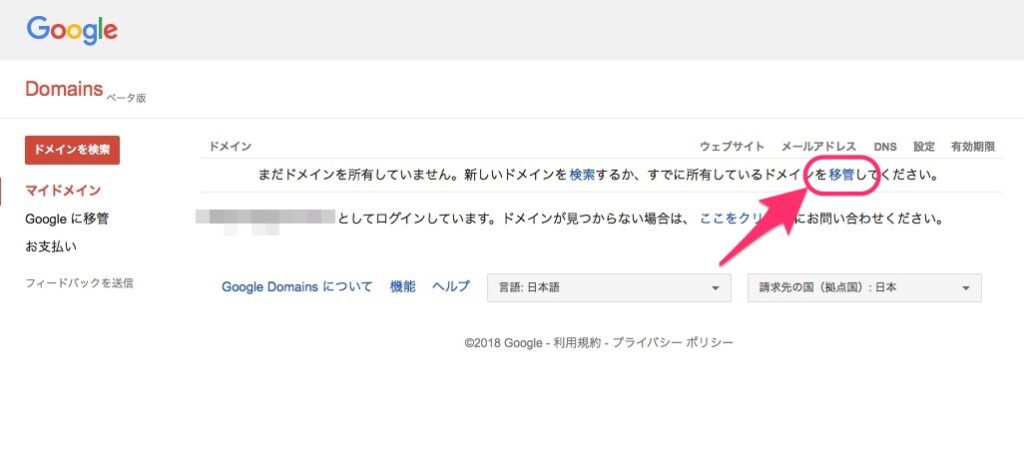The height and width of the screenshot is (449, 1024).
Task: Open プライバシー ポリシー link in footer
Action: (673, 343)
